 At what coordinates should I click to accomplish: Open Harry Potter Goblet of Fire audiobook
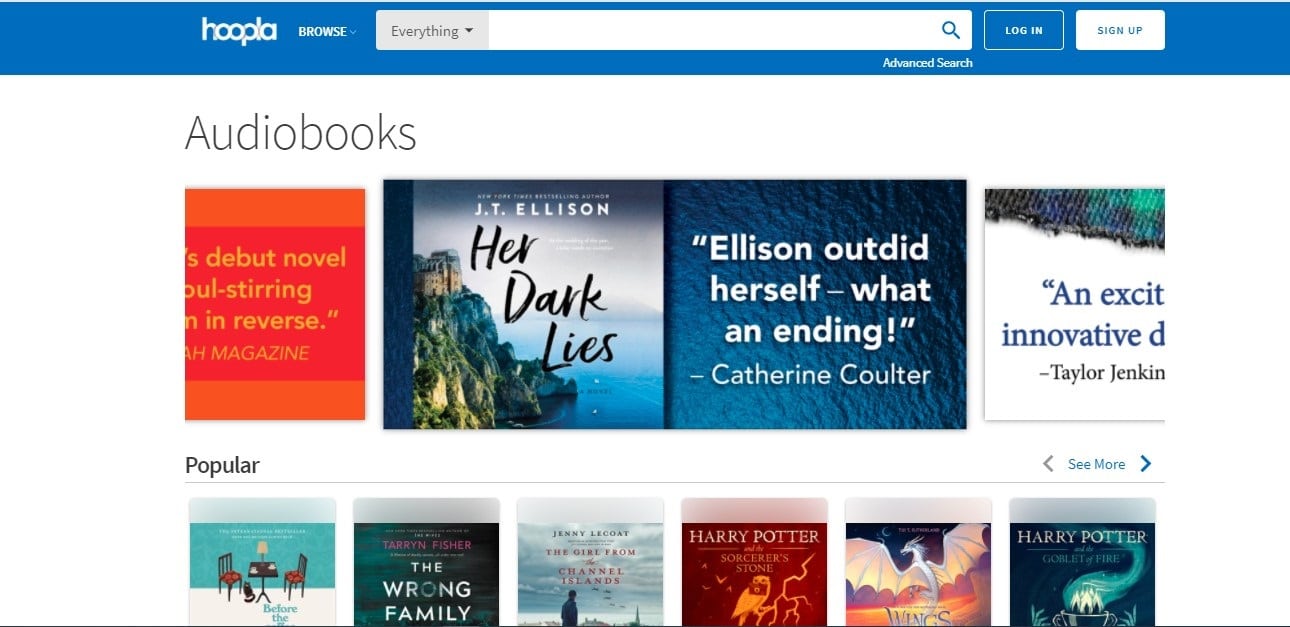coord(1082,562)
